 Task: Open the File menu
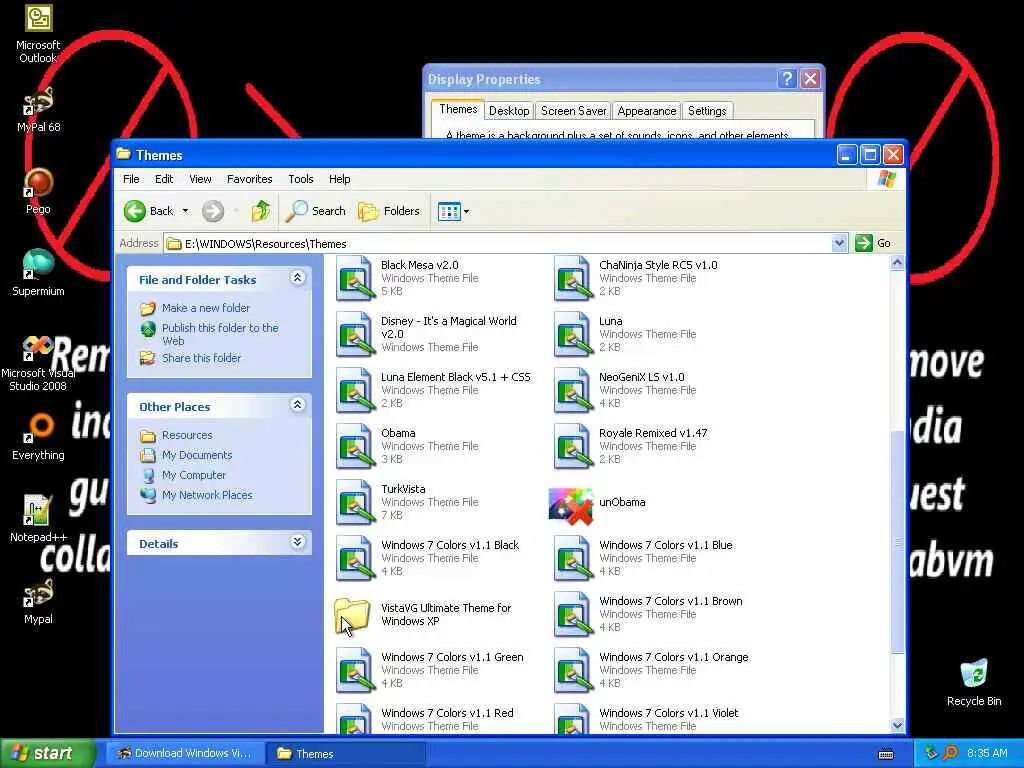coord(131,179)
